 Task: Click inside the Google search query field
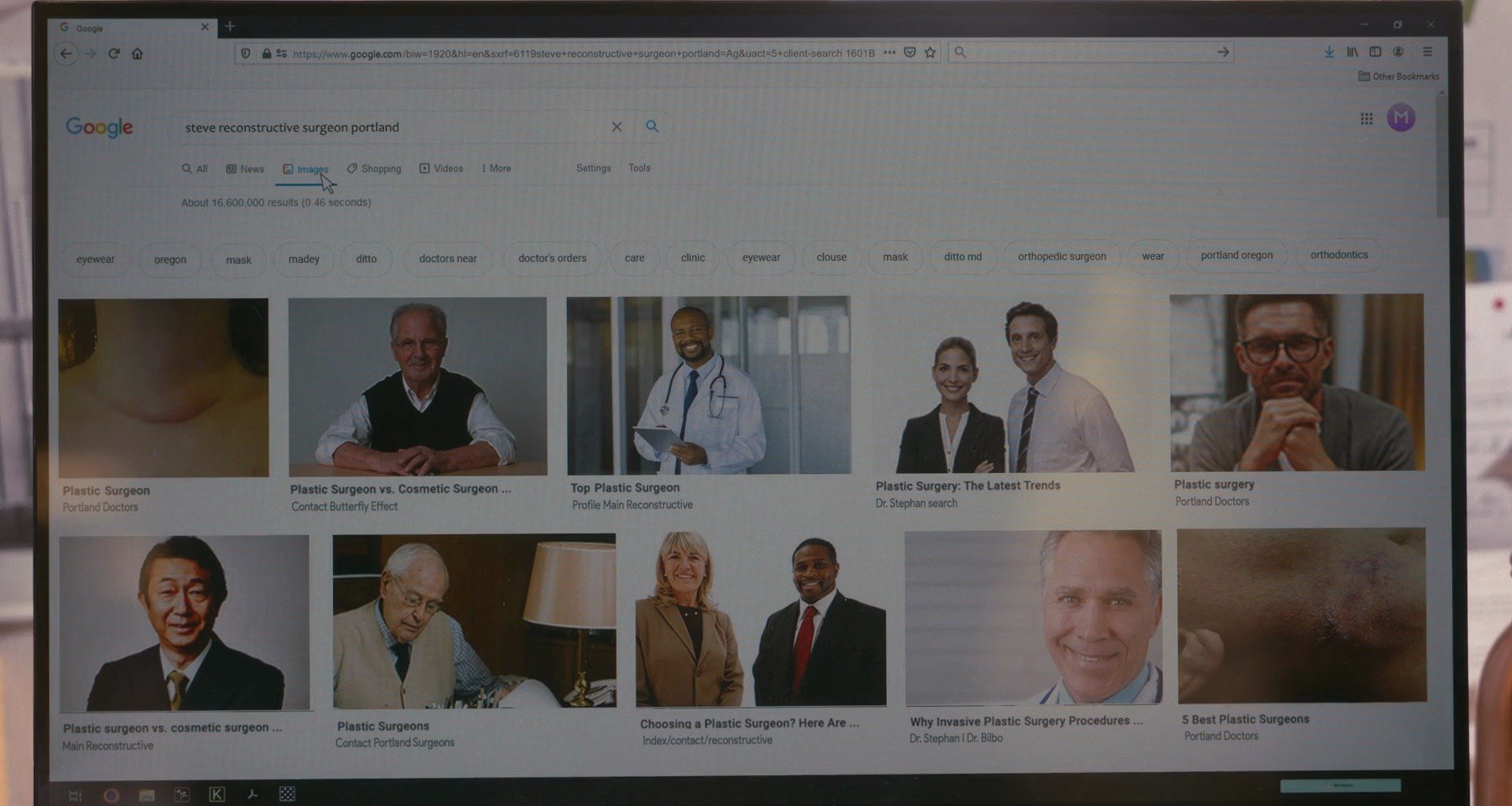click(394, 128)
